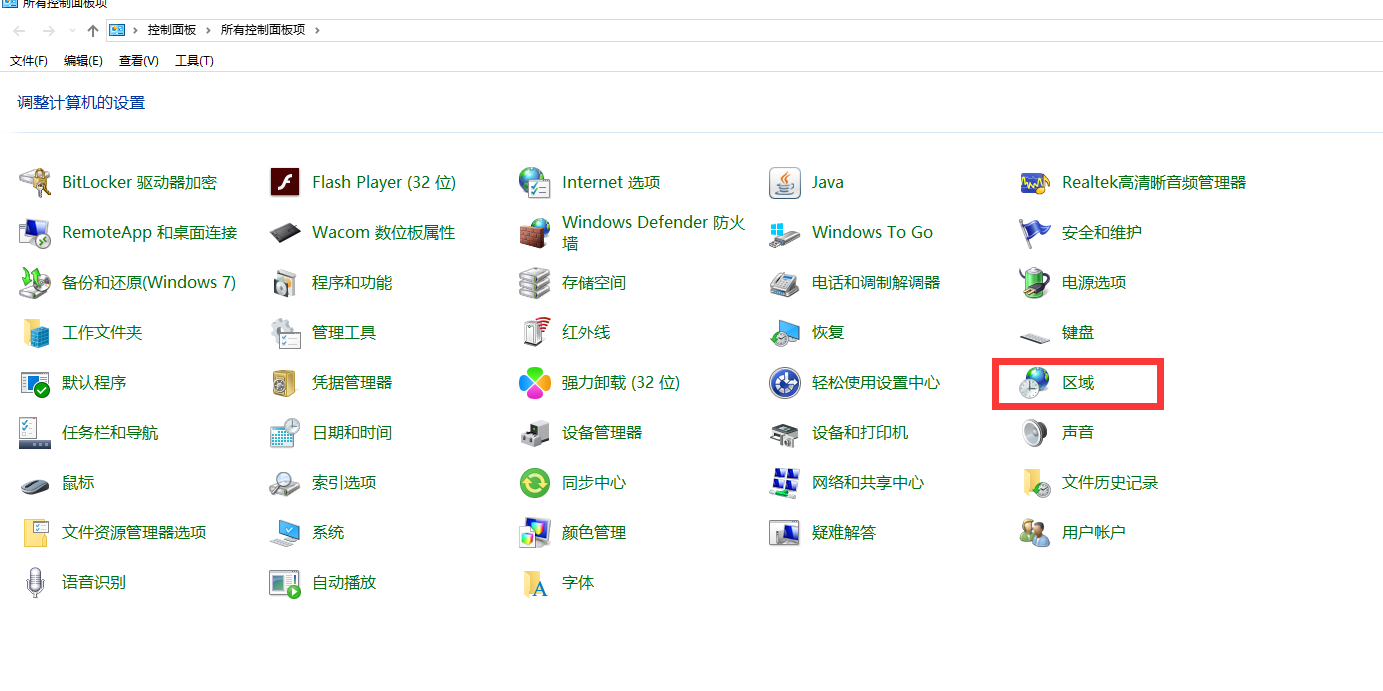Viewport: 1383px width, 691px height.
Task: Expand the chevron after 控制面板 in address bar
Action: click(x=209, y=30)
